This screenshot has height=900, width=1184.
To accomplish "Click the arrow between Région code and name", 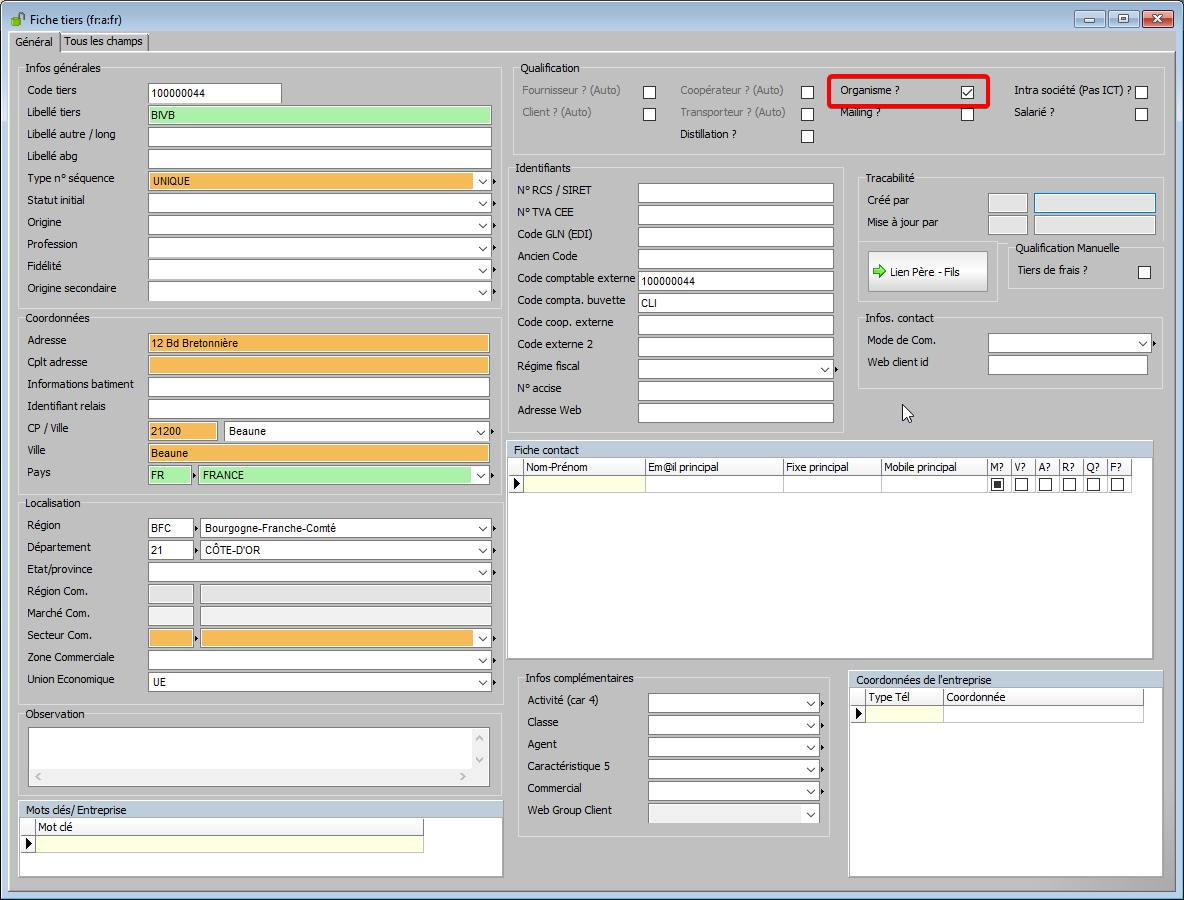I will (196, 528).
